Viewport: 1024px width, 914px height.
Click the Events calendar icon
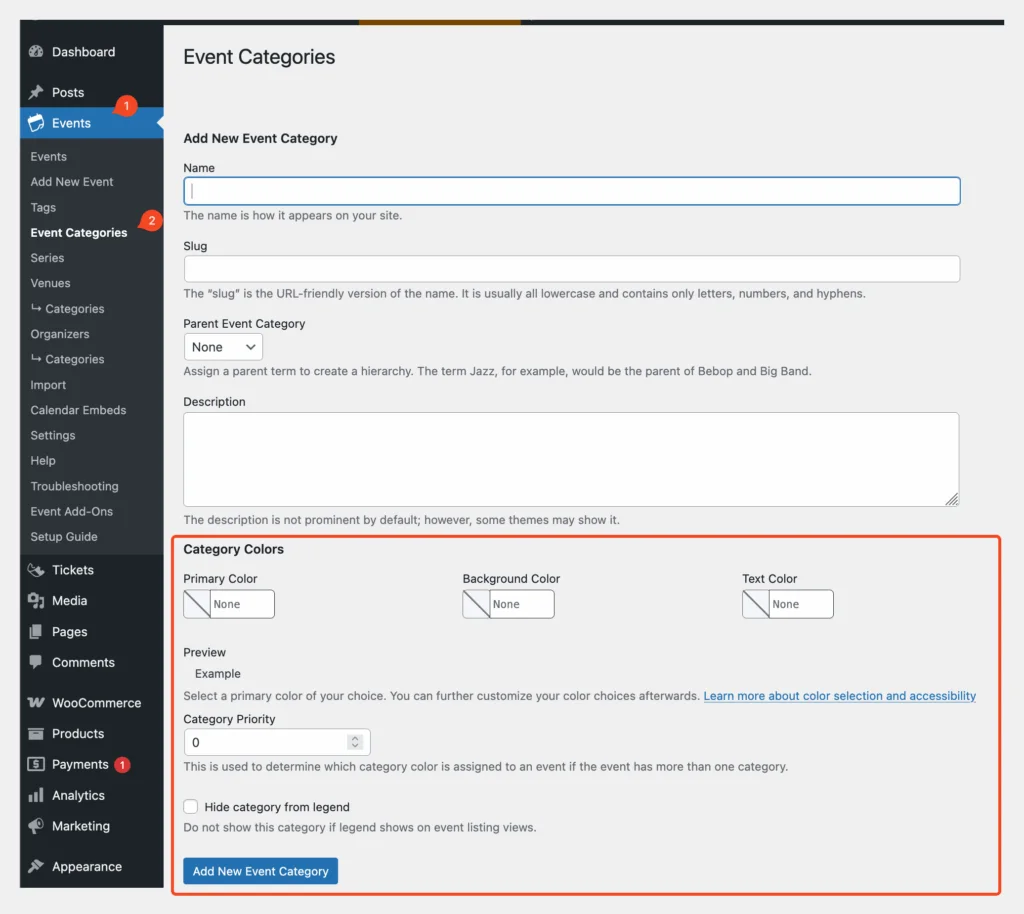[36, 123]
